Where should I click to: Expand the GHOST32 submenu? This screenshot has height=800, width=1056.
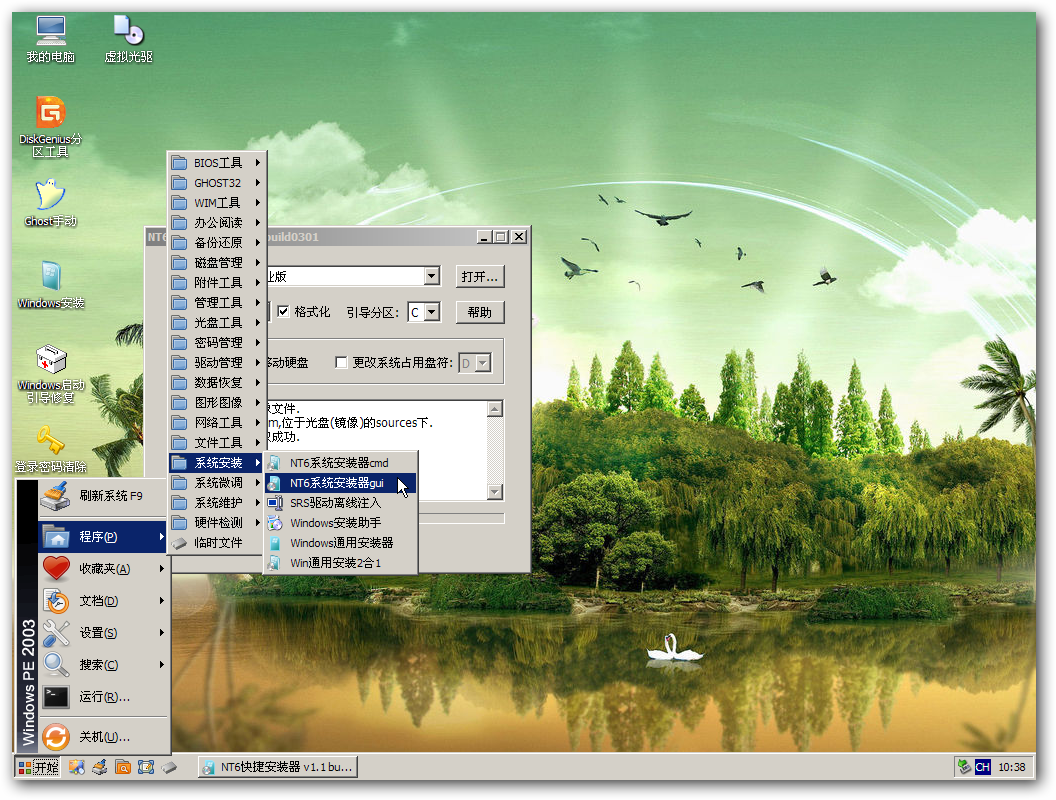pos(216,182)
